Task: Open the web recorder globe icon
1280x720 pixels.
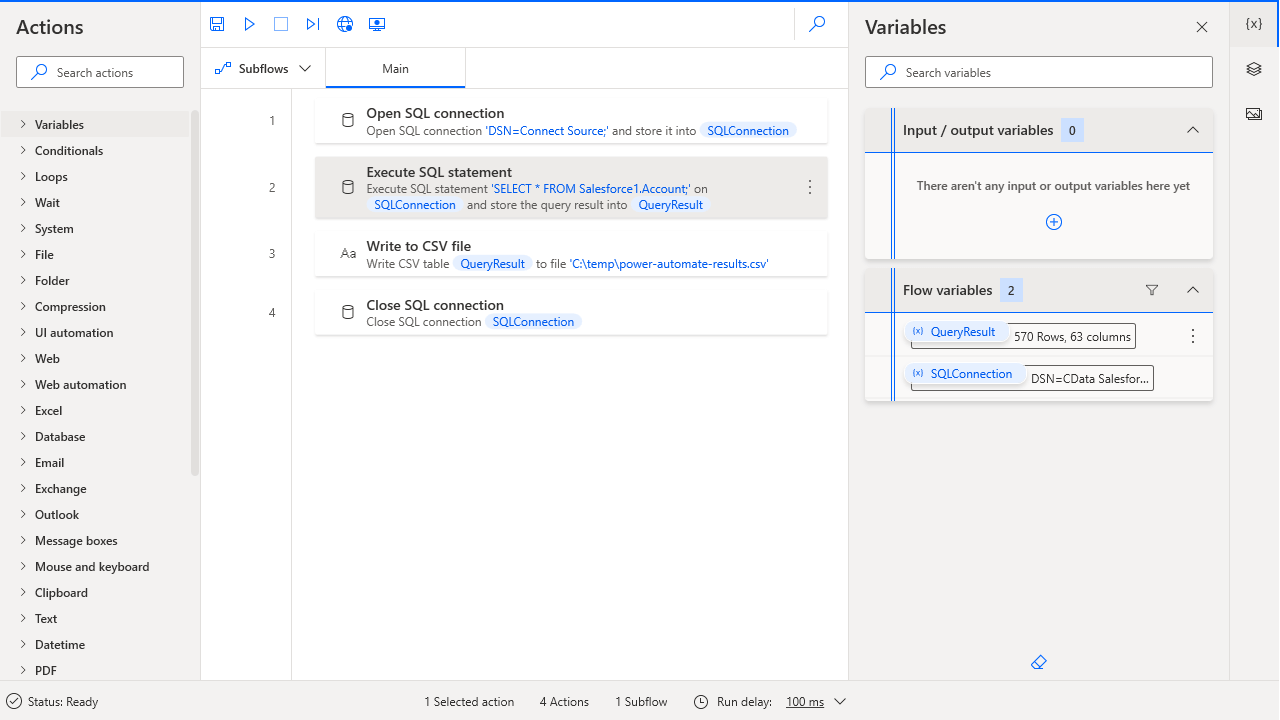Action: [345, 24]
